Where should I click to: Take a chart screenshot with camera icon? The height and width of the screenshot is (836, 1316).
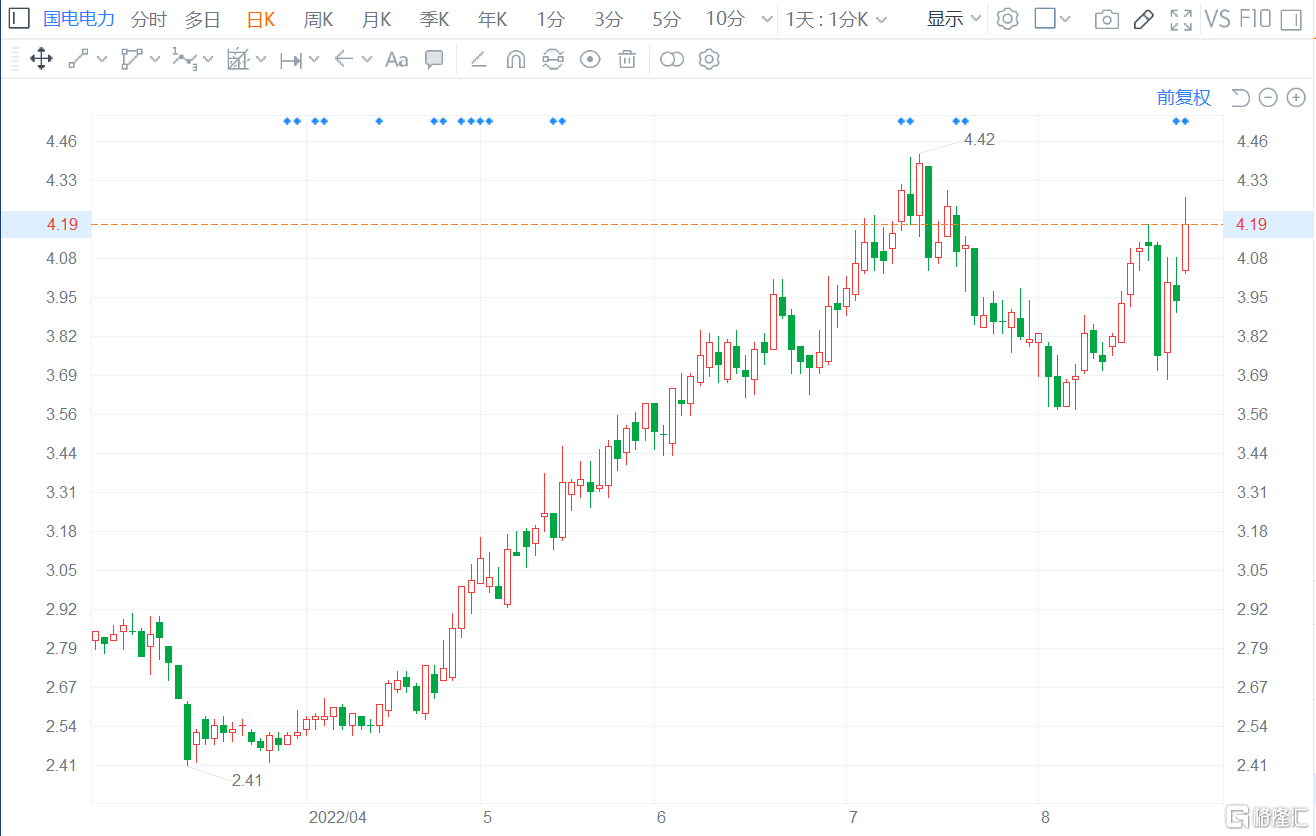coord(1106,19)
